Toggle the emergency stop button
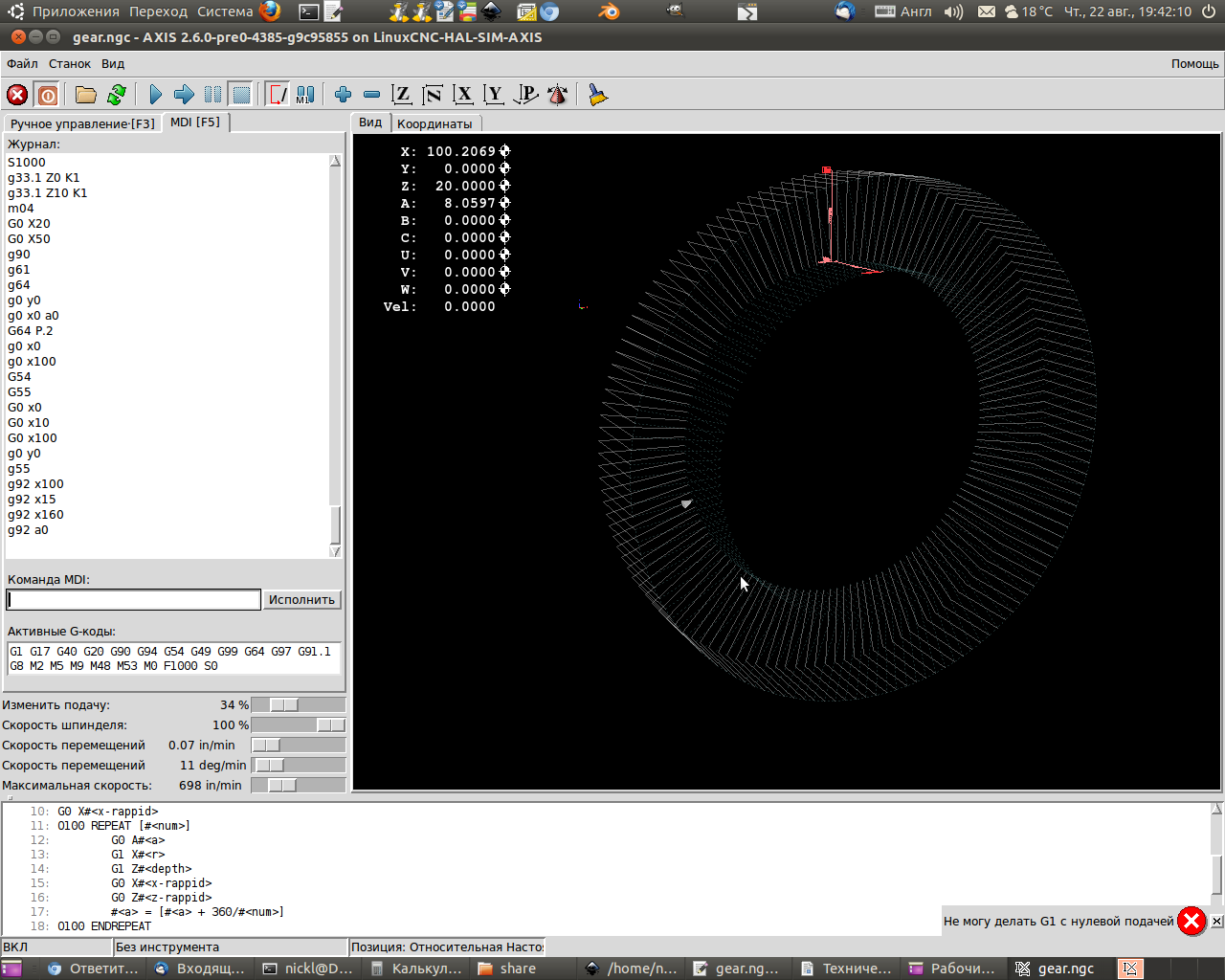This screenshot has width=1225, height=980. coord(17,95)
